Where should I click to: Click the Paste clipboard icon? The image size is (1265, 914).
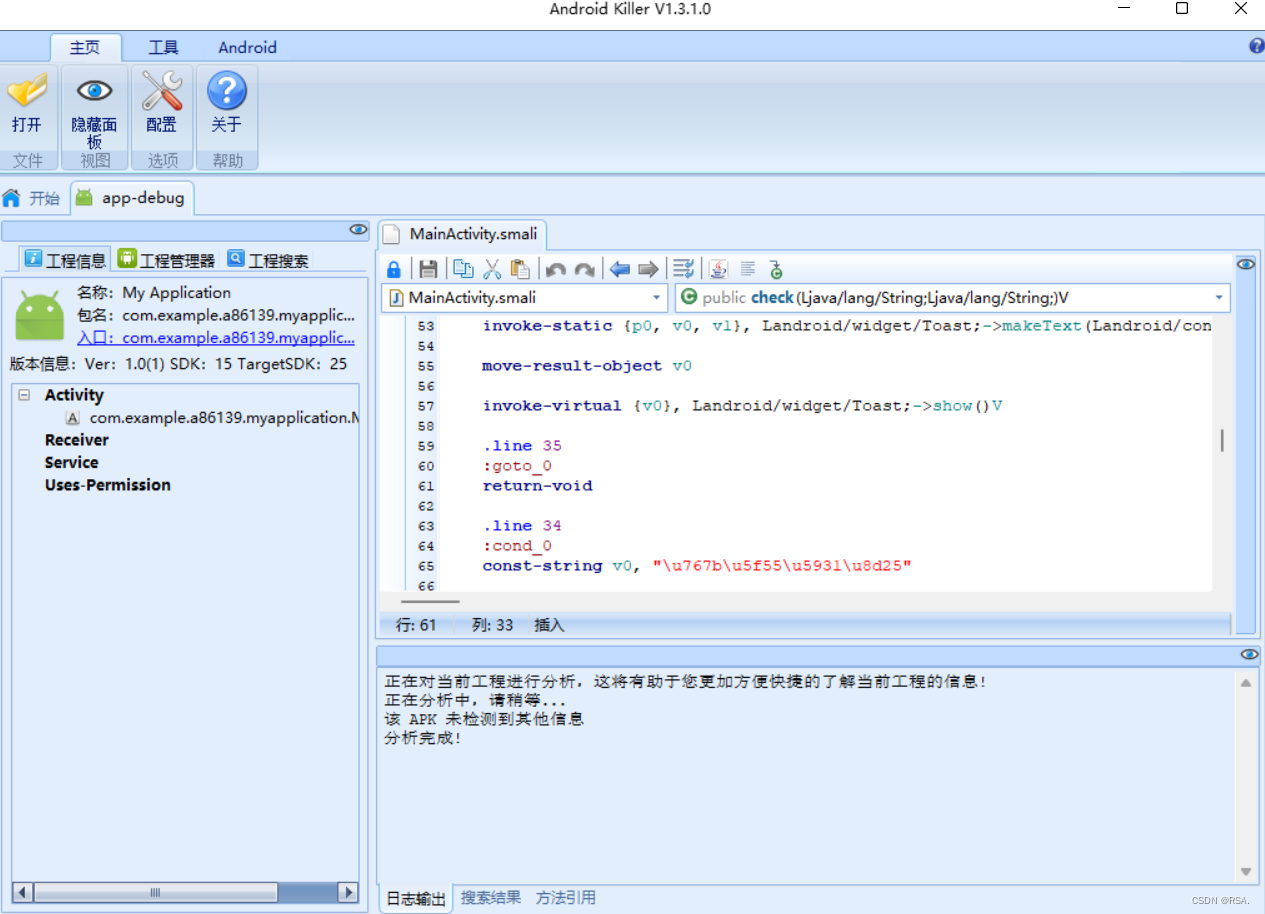tap(520, 269)
